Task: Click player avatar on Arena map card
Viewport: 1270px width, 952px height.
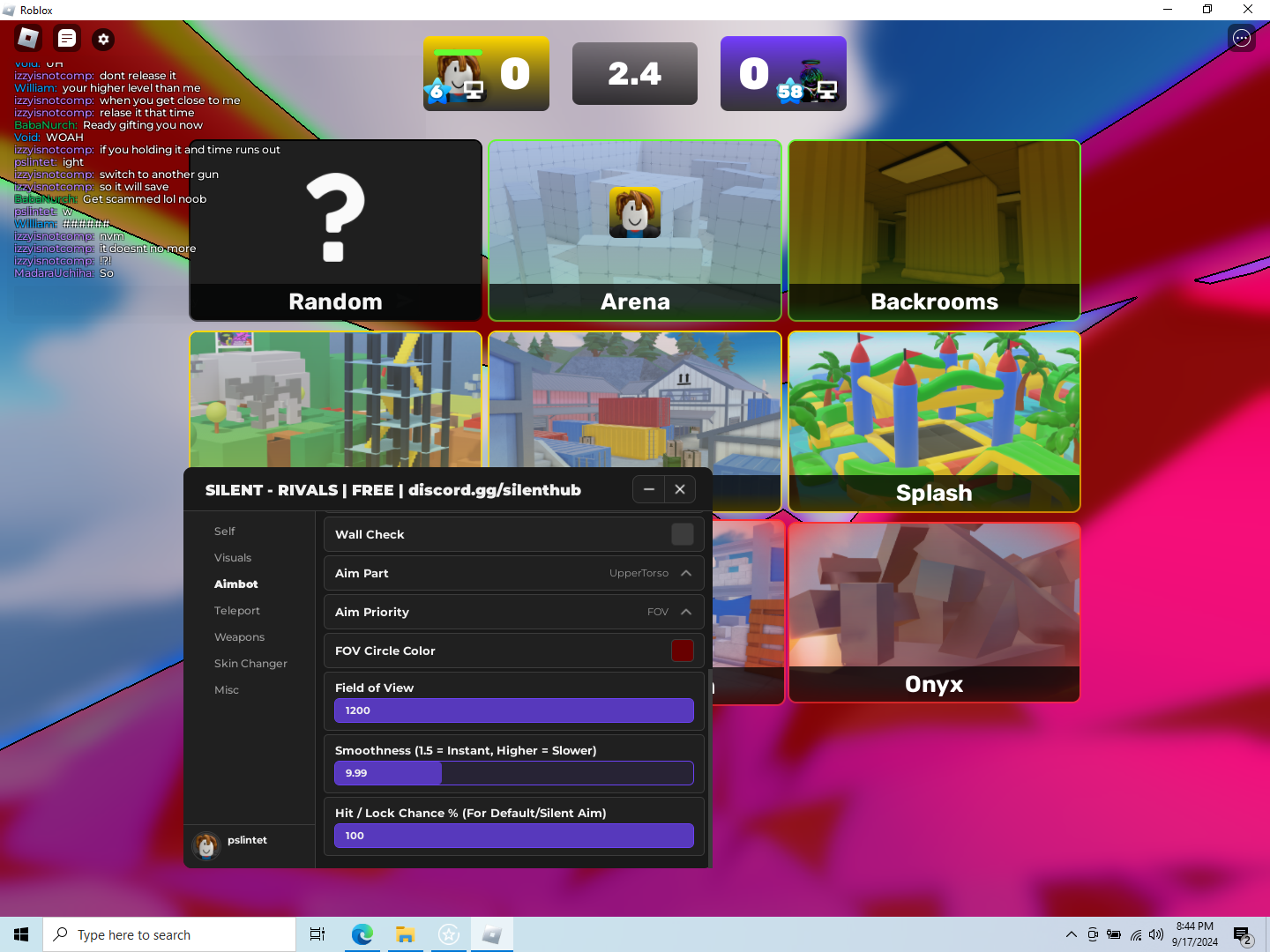Action: click(x=635, y=212)
